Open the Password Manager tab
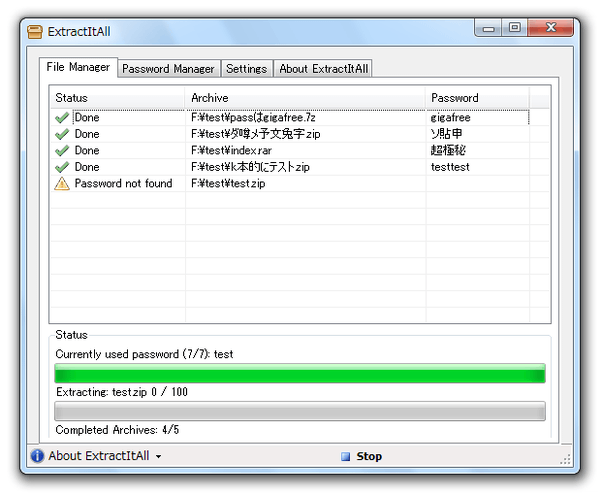This screenshot has width=602, height=496. pyautogui.click(x=168, y=69)
